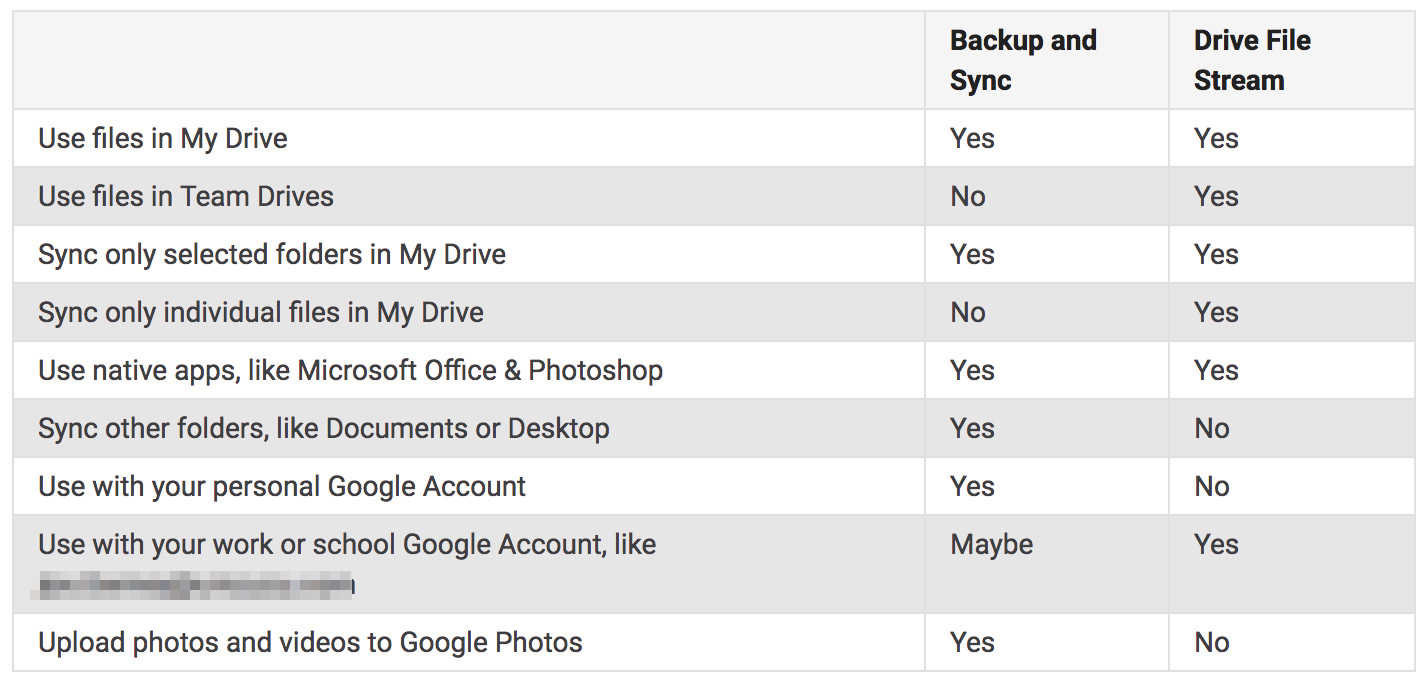Click Backup and Sync "No" for individual files row
The width and height of the screenshot is (1428, 680).
pos(968,312)
